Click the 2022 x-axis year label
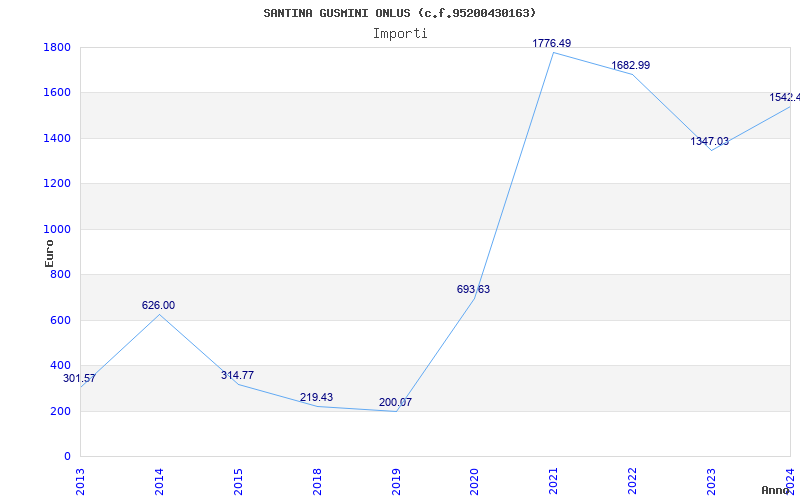 pyautogui.click(x=633, y=481)
